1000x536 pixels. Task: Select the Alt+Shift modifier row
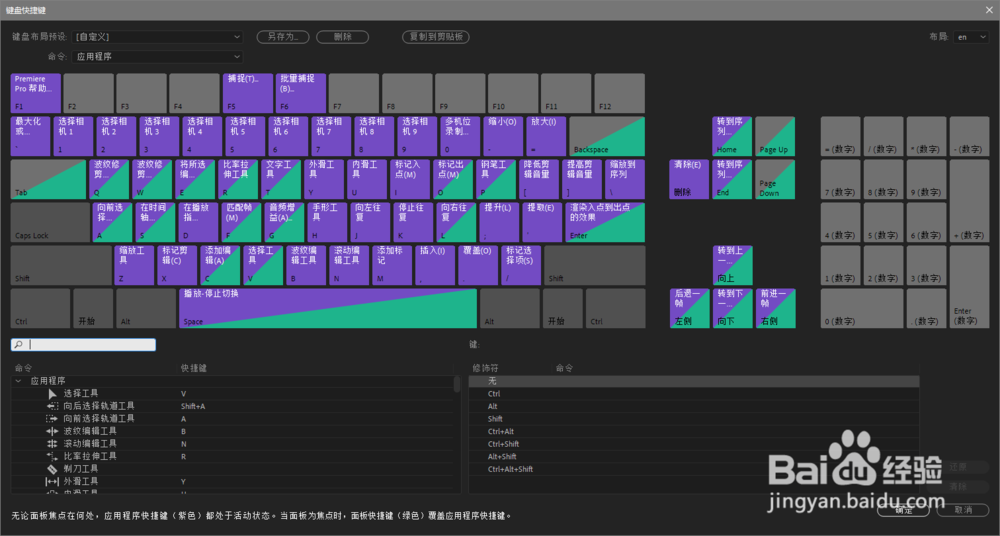point(694,456)
